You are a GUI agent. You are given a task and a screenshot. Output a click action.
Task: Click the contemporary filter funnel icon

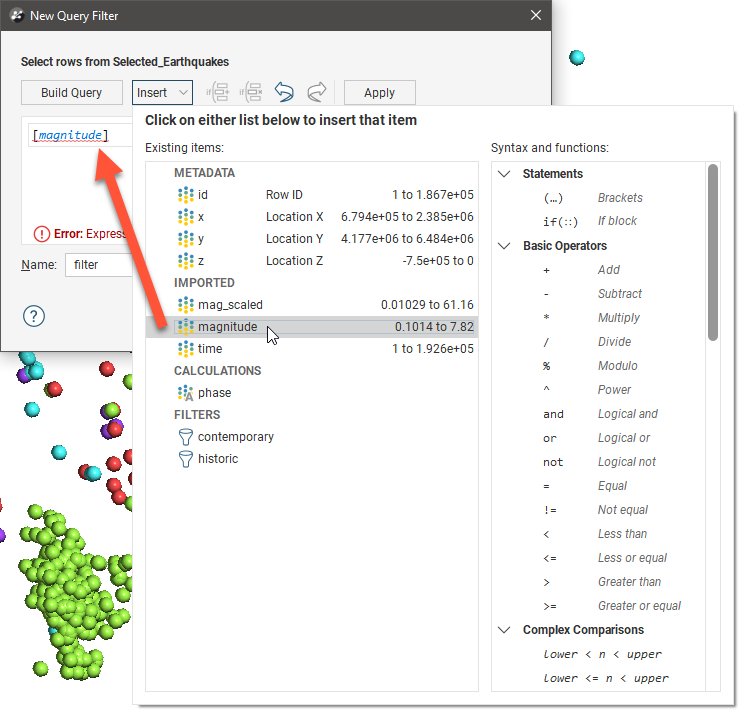(185, 437)
